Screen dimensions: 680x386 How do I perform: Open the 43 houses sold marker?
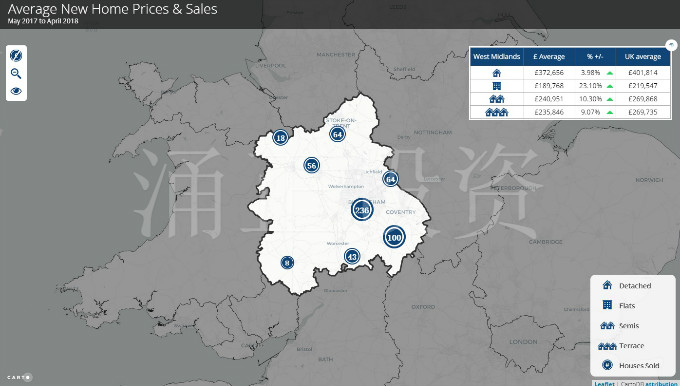[x=352, y=256]
